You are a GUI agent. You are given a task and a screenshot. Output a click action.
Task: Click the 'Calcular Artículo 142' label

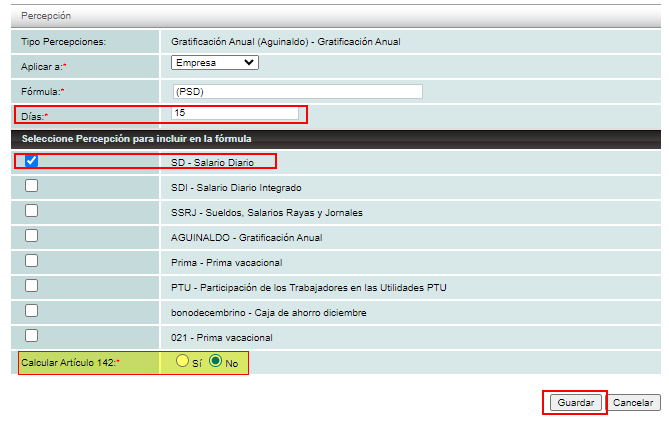click(67, 362)
